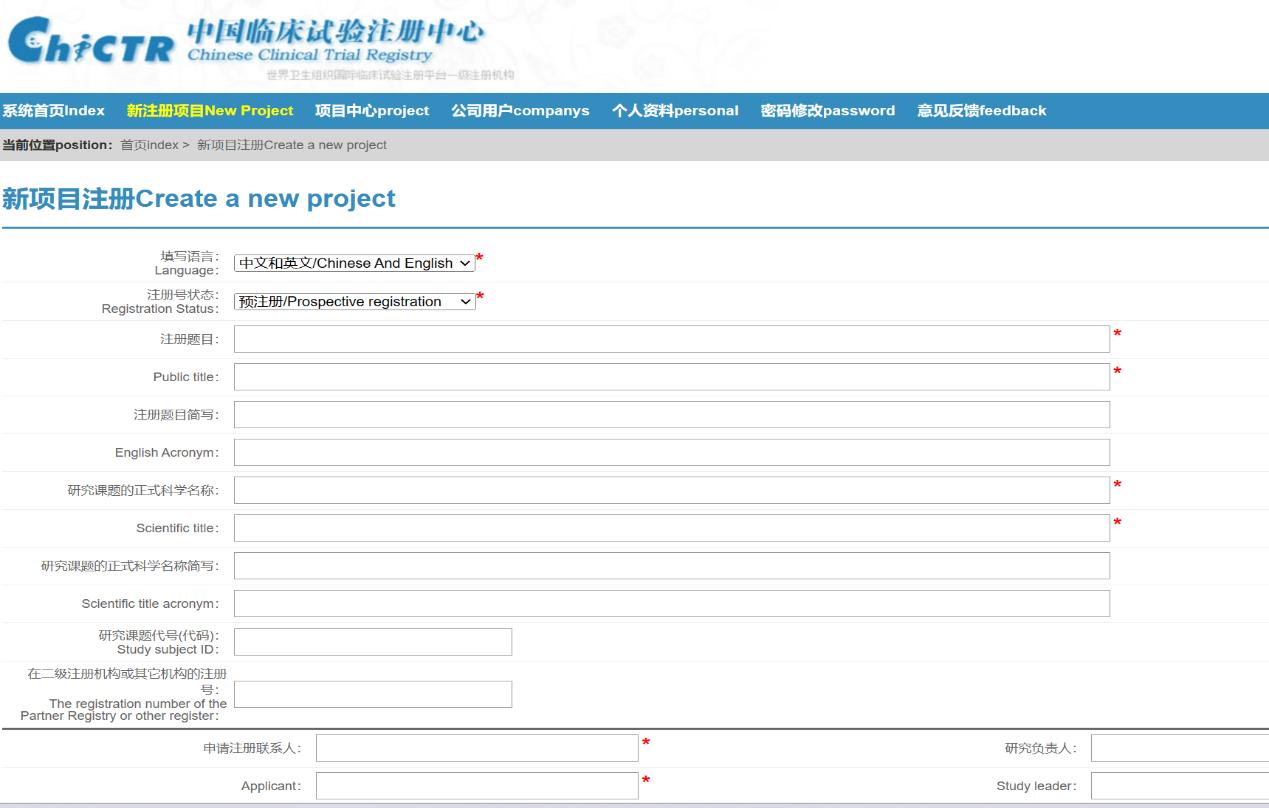Expand the Registration Status dropdown

tap(354, 301)
